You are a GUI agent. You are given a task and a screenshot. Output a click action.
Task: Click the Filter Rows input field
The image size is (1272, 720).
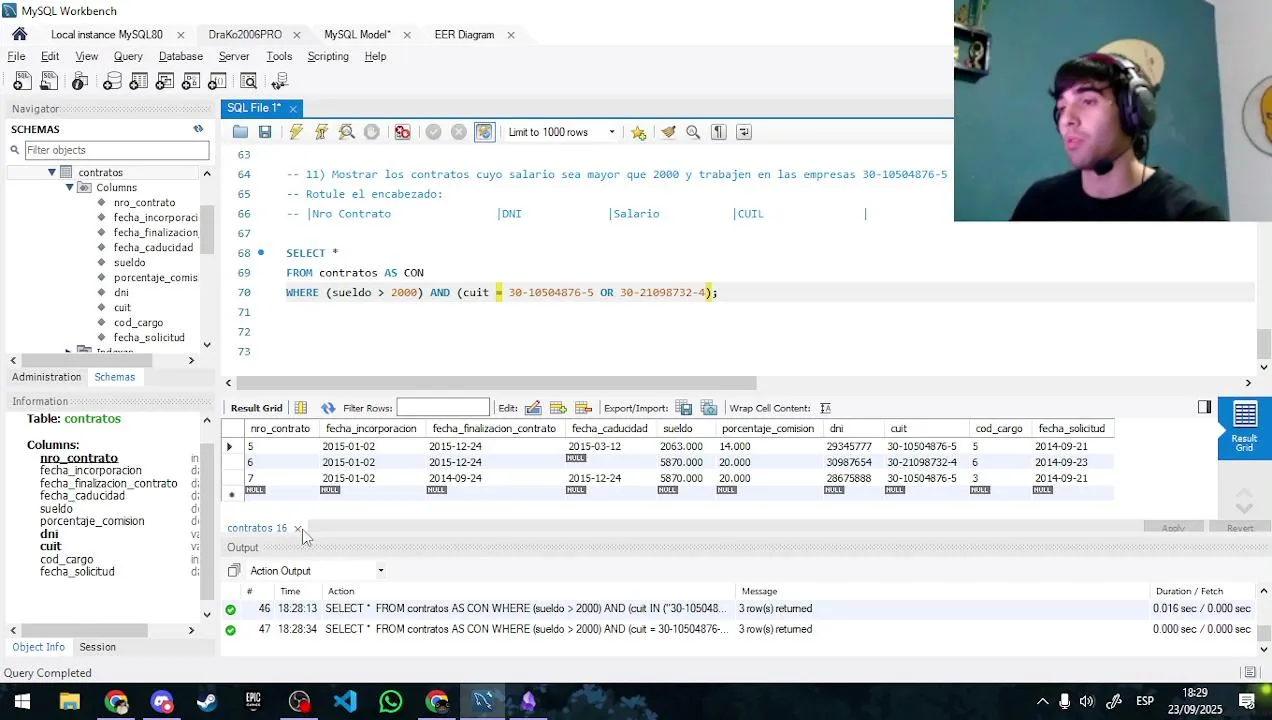point(443,408)
